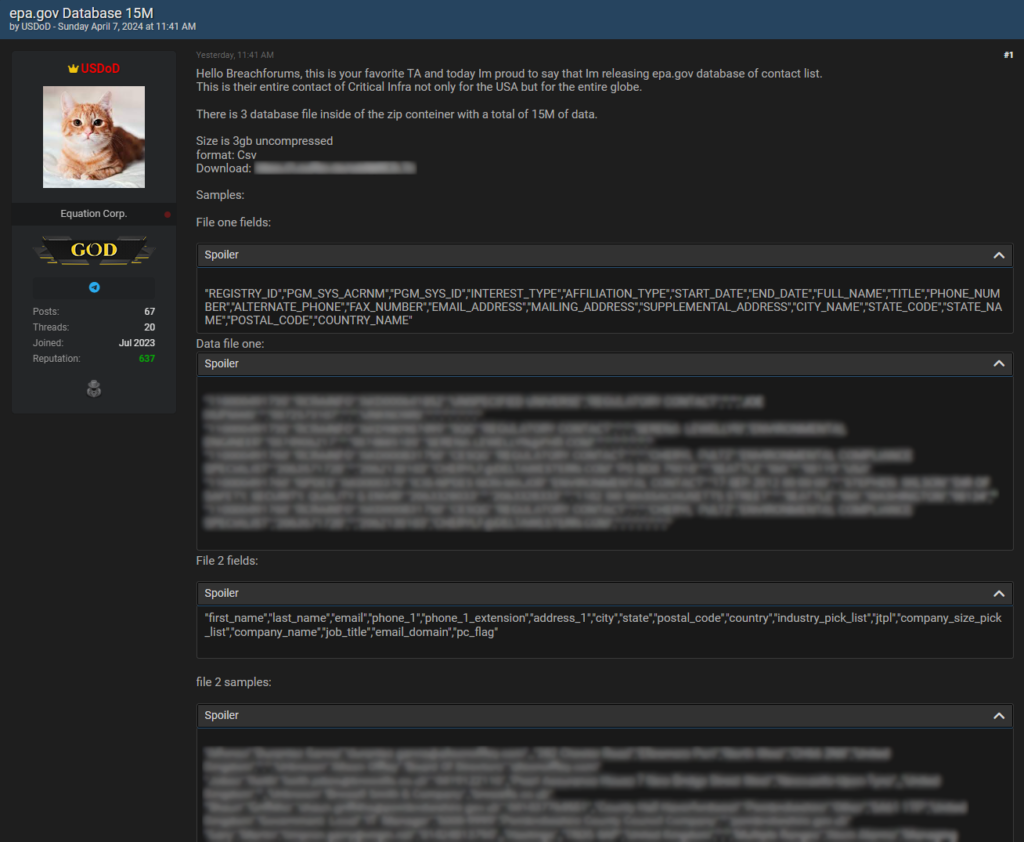Click the Joined date Jul 2023
This screenshot has width=1024, height=842.
tap(136, 343)
